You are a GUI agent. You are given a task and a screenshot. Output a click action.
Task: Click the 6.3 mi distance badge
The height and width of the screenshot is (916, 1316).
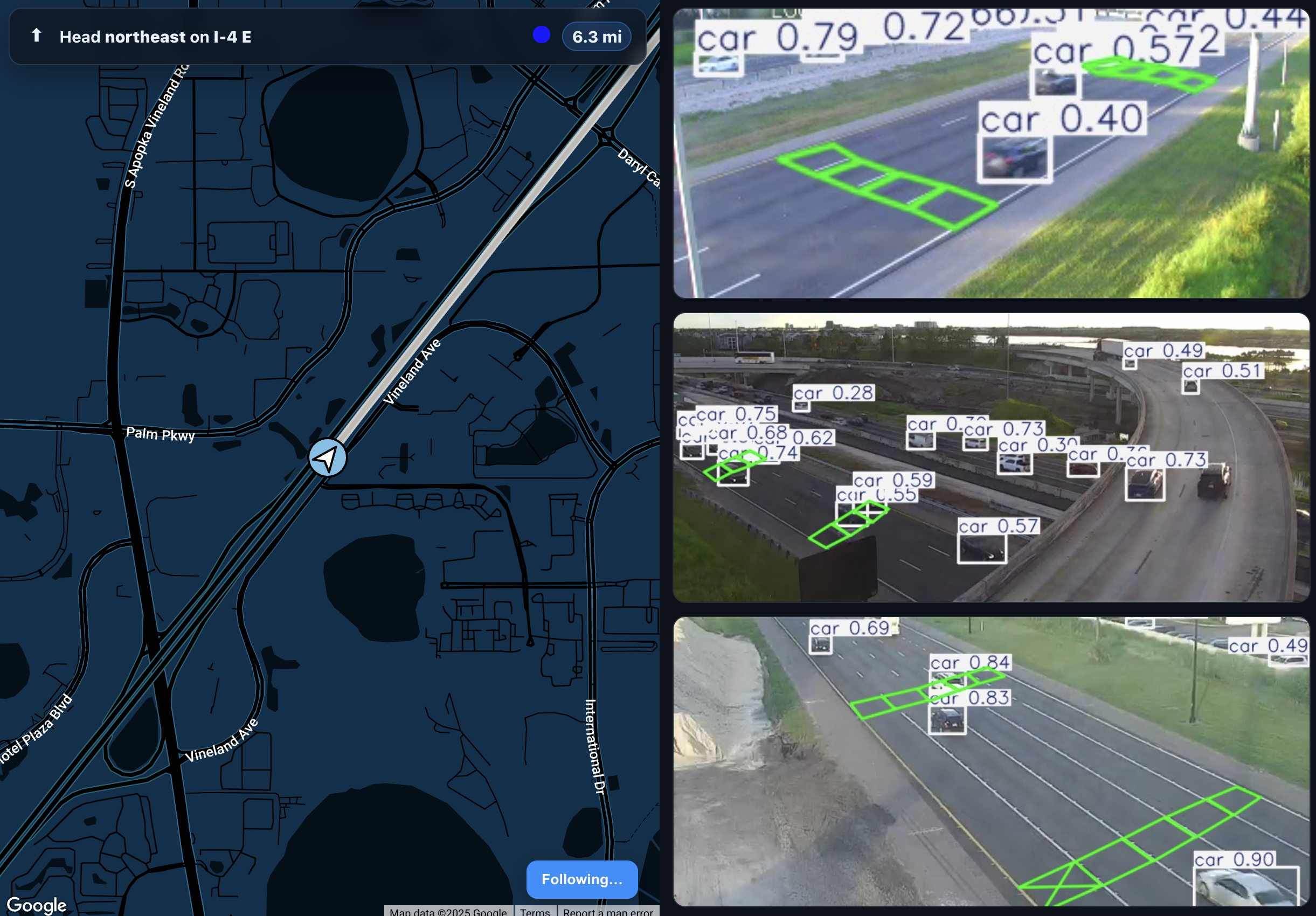596,37
